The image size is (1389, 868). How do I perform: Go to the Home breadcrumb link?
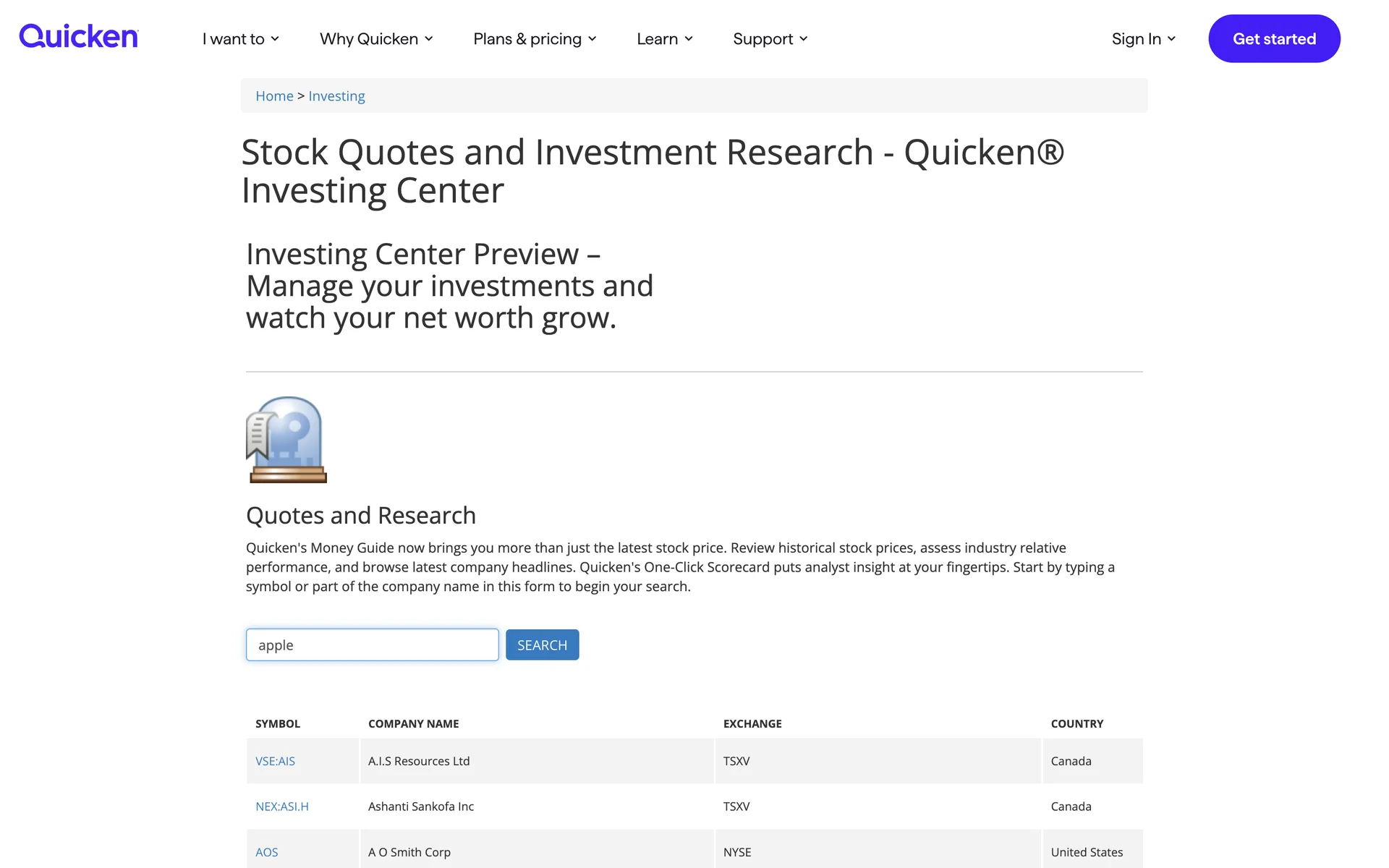(274, 96)
